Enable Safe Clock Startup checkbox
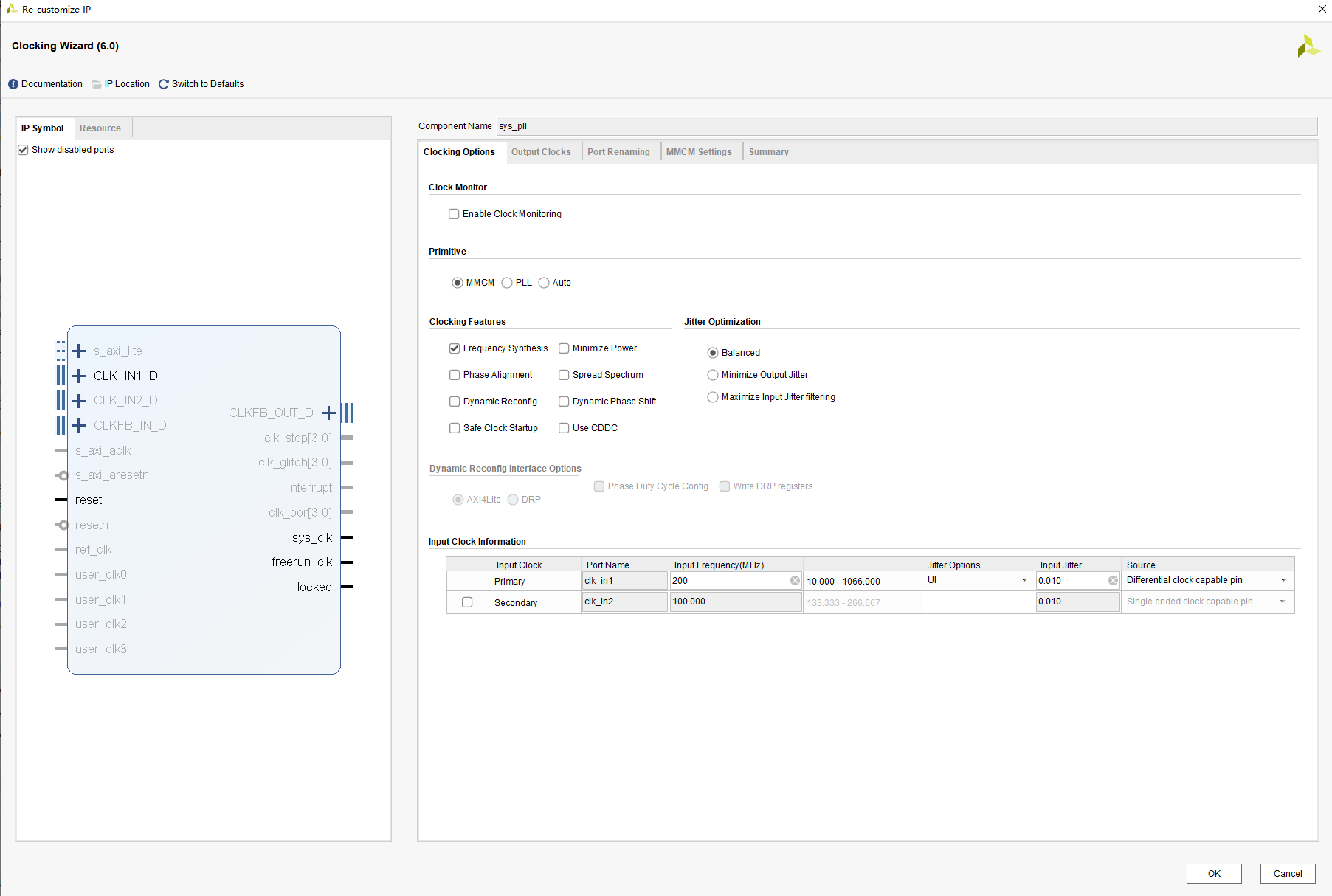This screenshot has width=1332, height=896. pyautogui.click(x=455, y=428)
